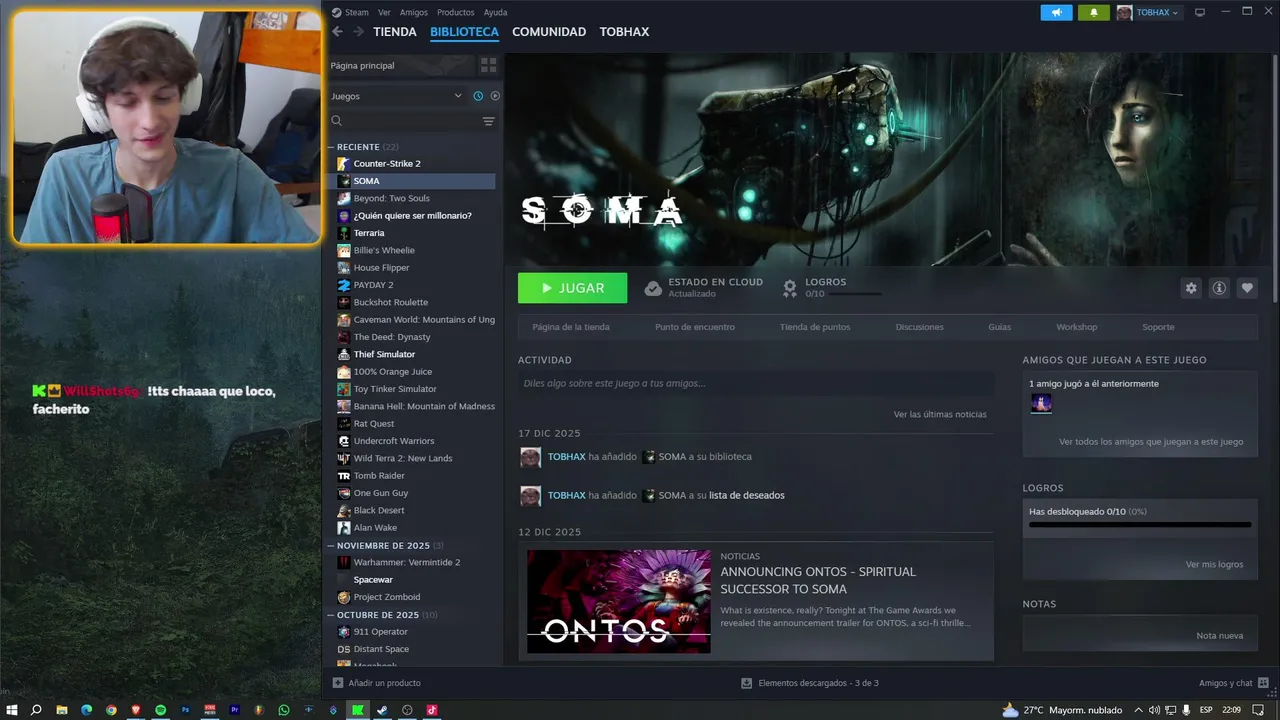Toggle sort by recent activity clock icon
This screenshot has width=1280, height=720.
click(478, 96)
